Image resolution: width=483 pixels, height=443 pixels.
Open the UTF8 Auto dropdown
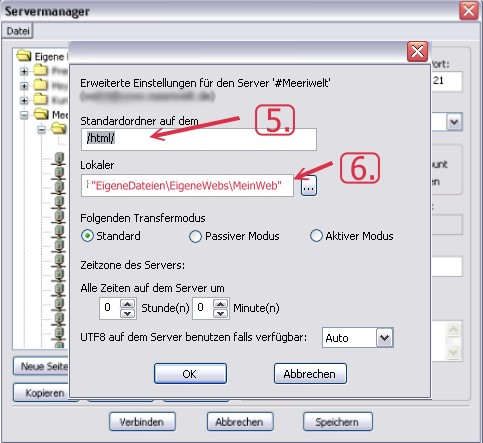(x=385, y=338)
